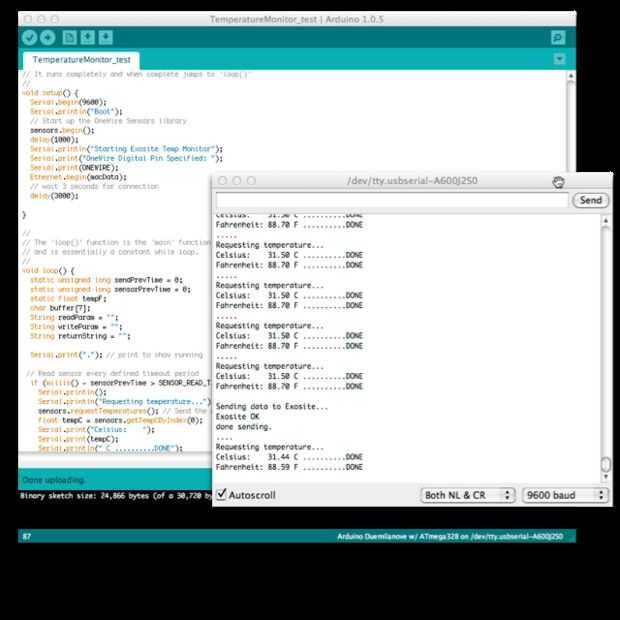Click the Fahrenheit 88.59 F output line
Screen dimensions: 620x620
[x=289, y=467]
